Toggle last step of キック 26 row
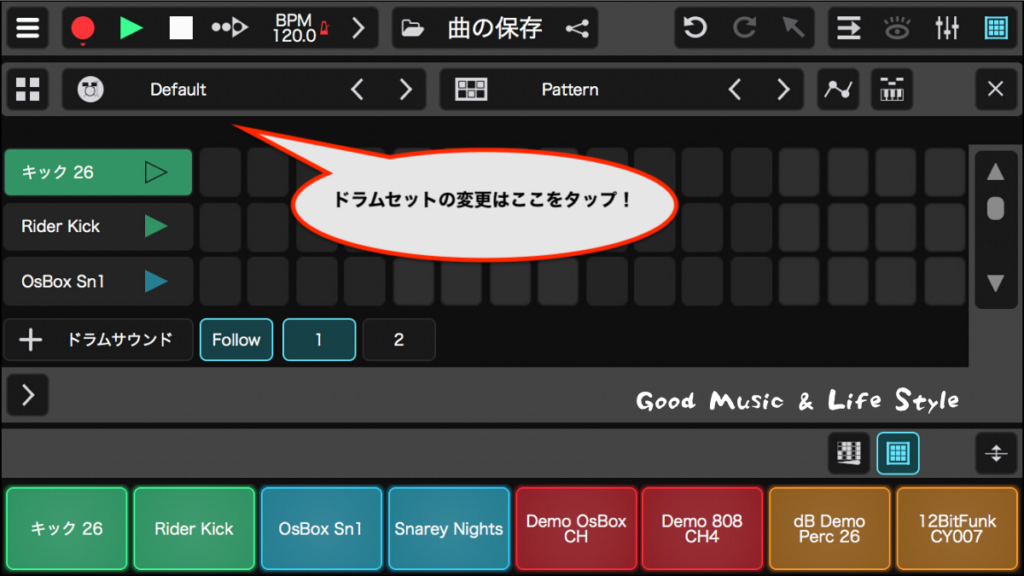The height and width of the screenshot is (576, 1024). point(944,172)
